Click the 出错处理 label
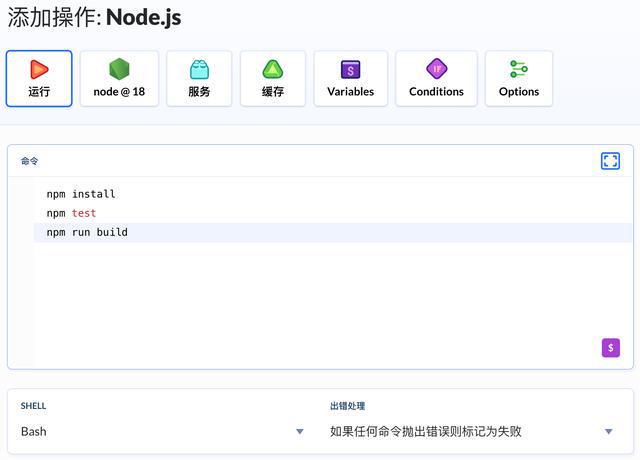Viewport: 640px width, 460px height. pyautogui.click(x=347, y=406)
